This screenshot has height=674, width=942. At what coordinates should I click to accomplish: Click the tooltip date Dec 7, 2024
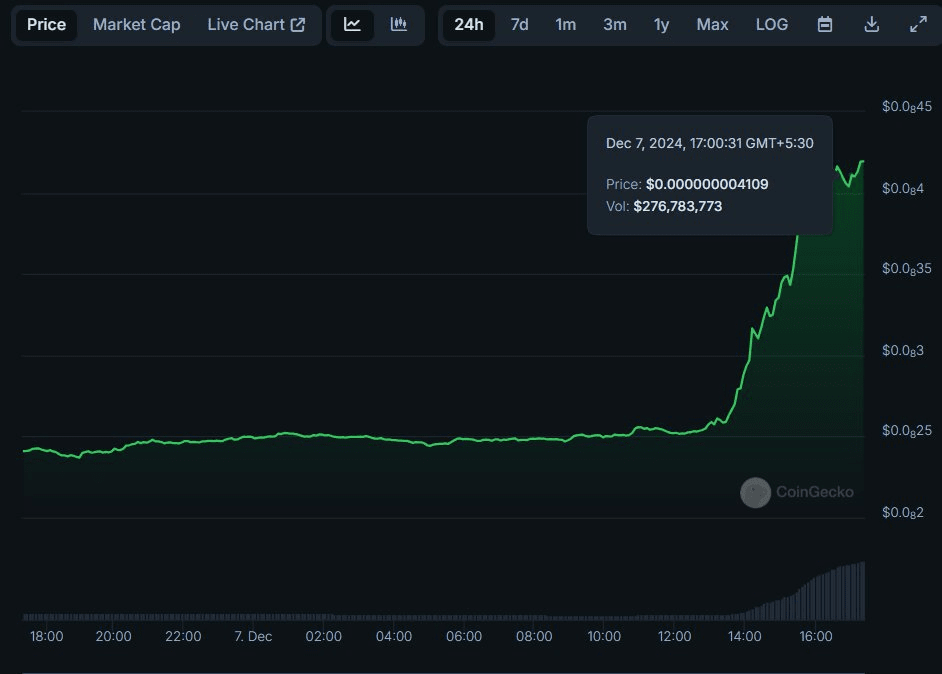point(645,143)
